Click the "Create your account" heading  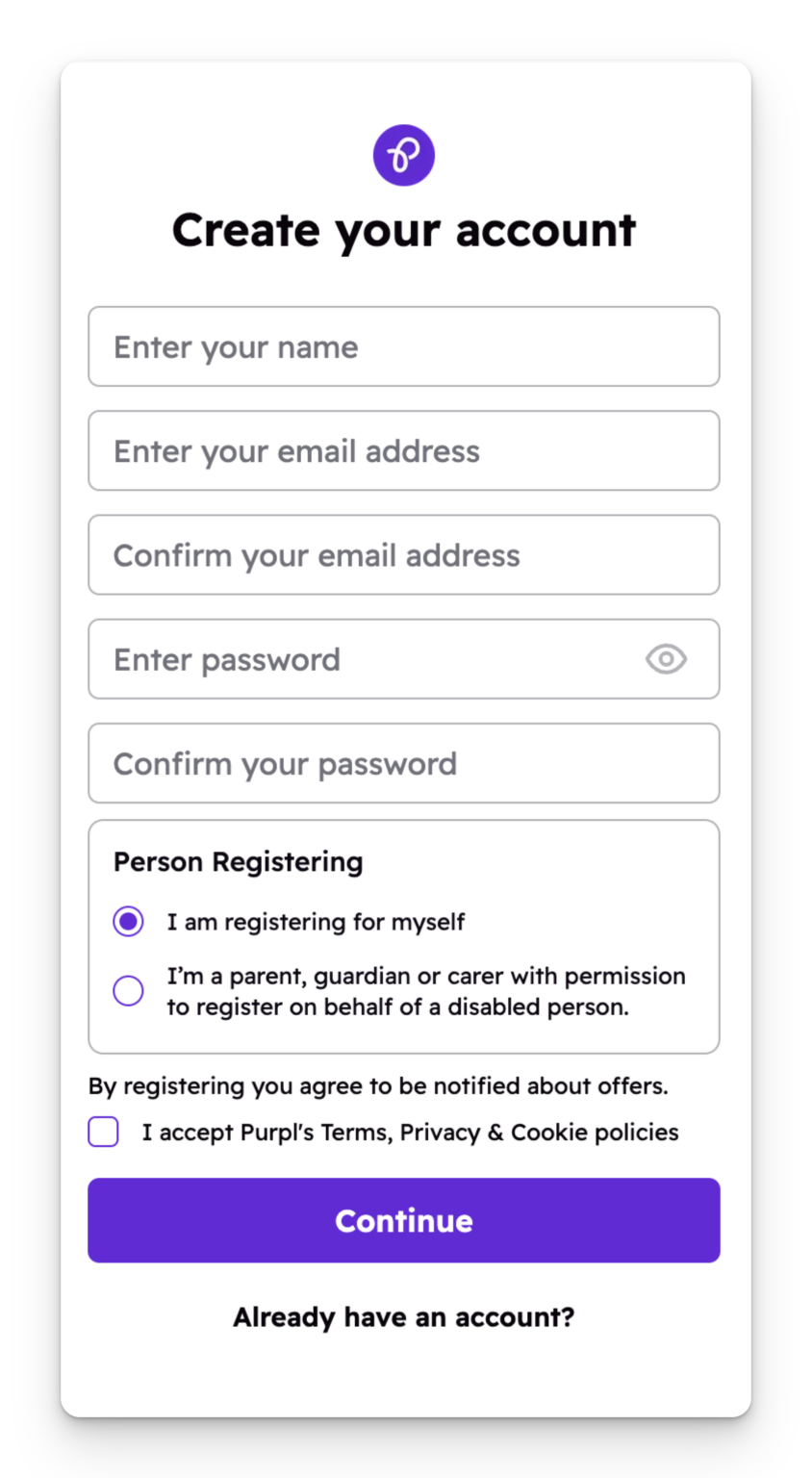[x=404, y=229]
